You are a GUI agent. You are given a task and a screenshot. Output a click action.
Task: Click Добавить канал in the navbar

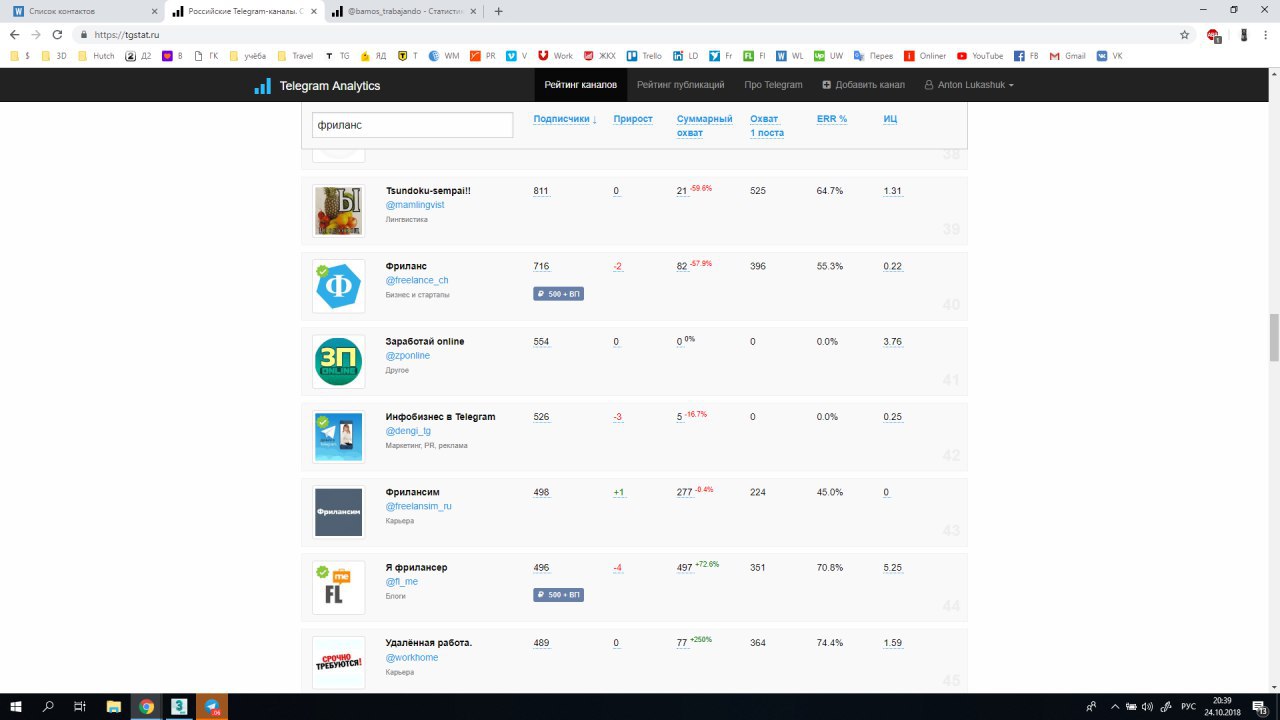click(863, 85)
